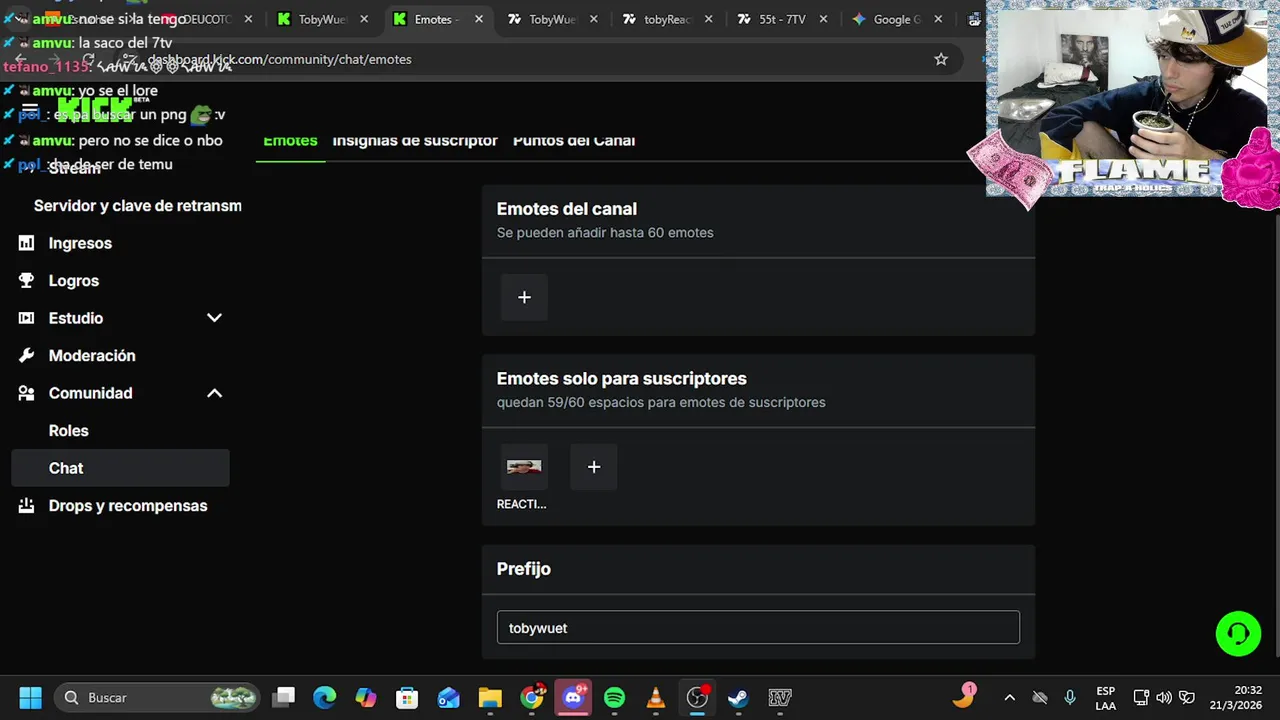Open the Windows Start menu
The width and height of the screenshot is (1280, 720).
tap(30, 697)
